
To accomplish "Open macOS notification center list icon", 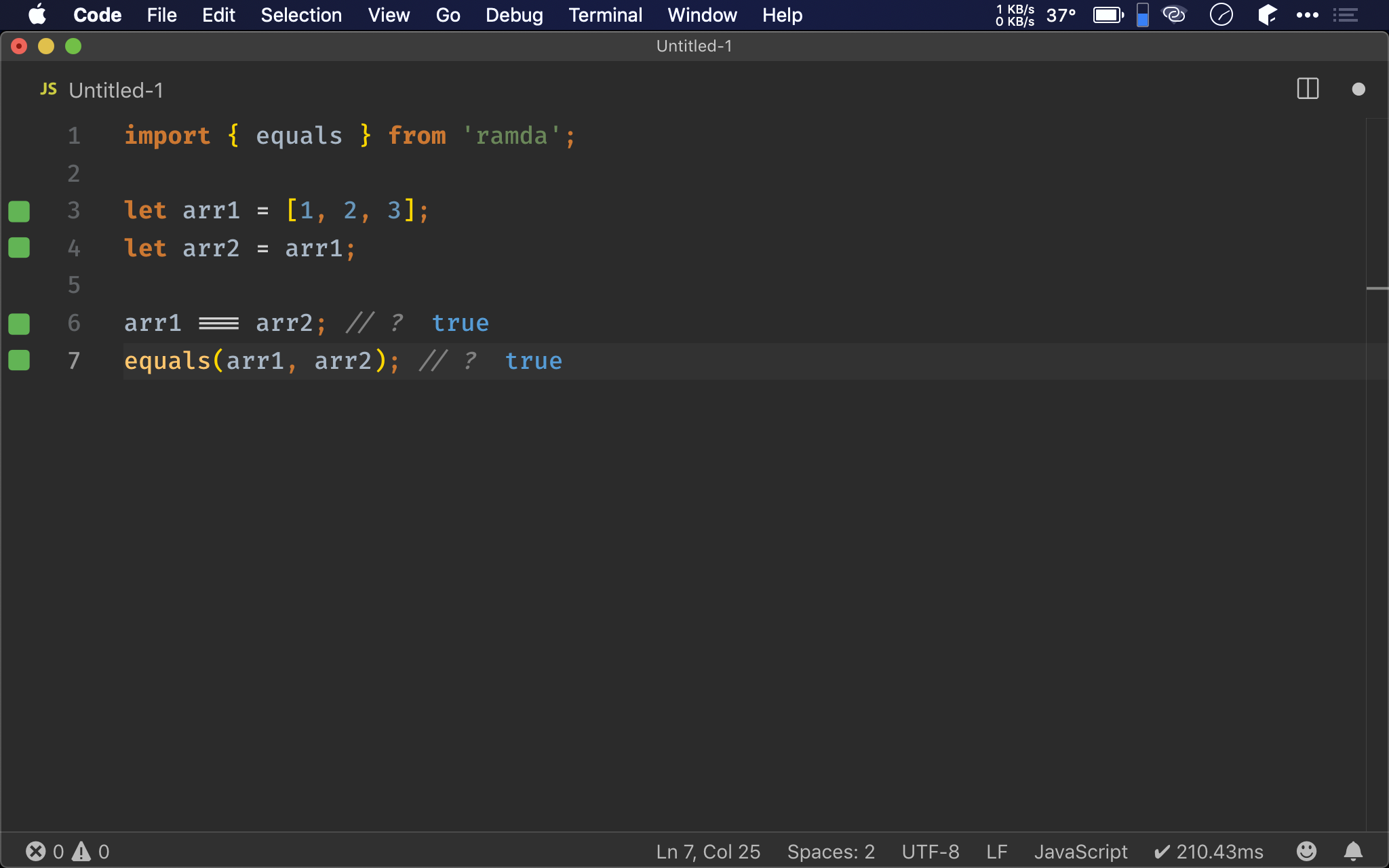I will (x=1345, y=15).
